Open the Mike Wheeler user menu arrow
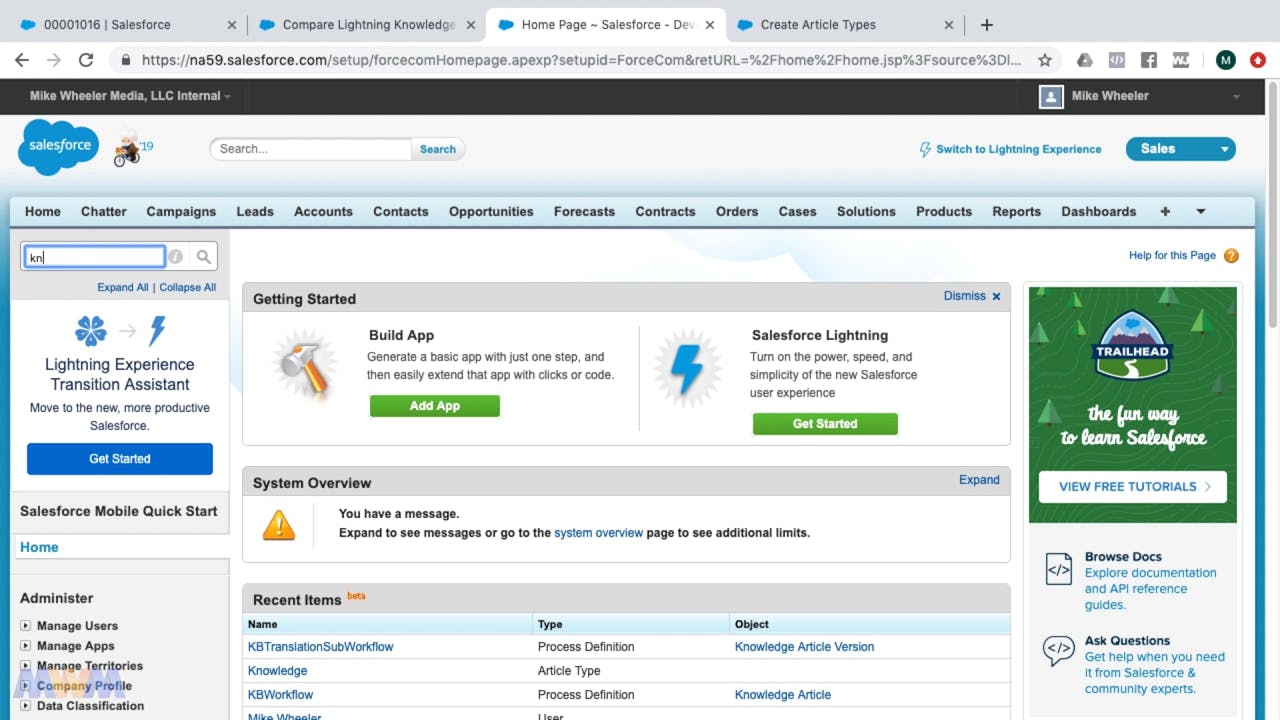The width and height of the screenshot is (1280, 720). click(x=1236, y=97)
